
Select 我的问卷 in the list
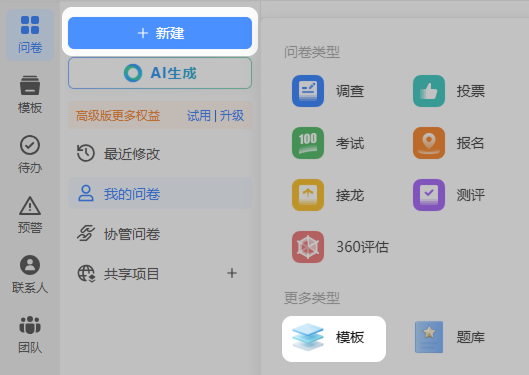click(160, 194)
